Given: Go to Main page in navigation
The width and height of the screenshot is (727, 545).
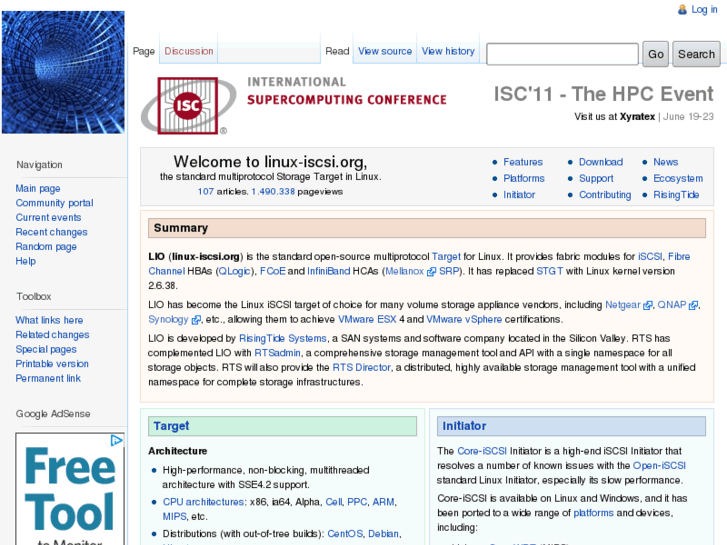Looking at the screenshot, I should point(38,188).
